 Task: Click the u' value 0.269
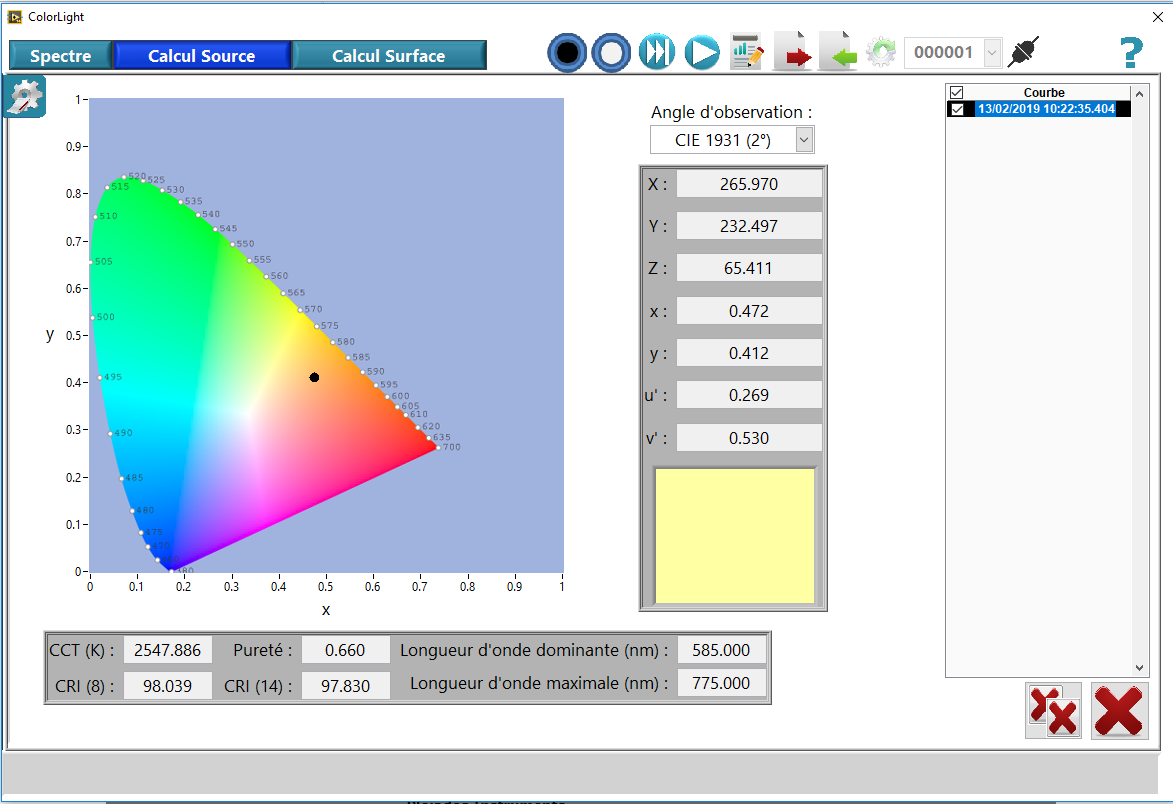[x=749, y=395]
